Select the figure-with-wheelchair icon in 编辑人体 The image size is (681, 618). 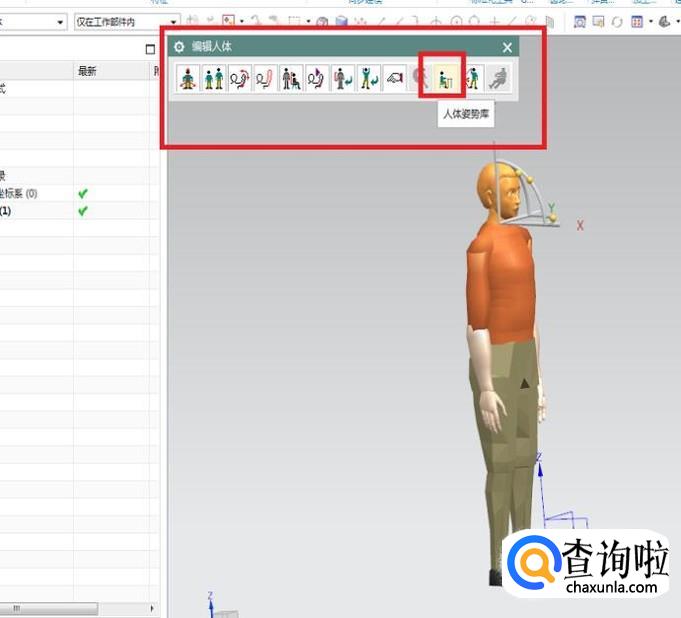tap(291, 78)
